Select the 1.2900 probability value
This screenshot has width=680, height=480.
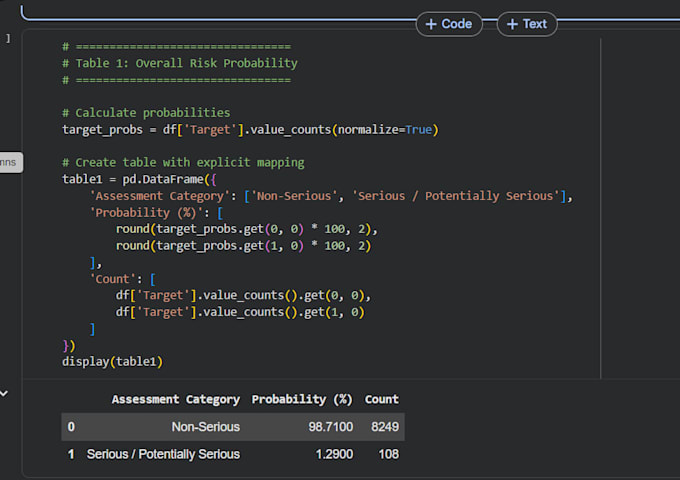(x=334, y=454)
